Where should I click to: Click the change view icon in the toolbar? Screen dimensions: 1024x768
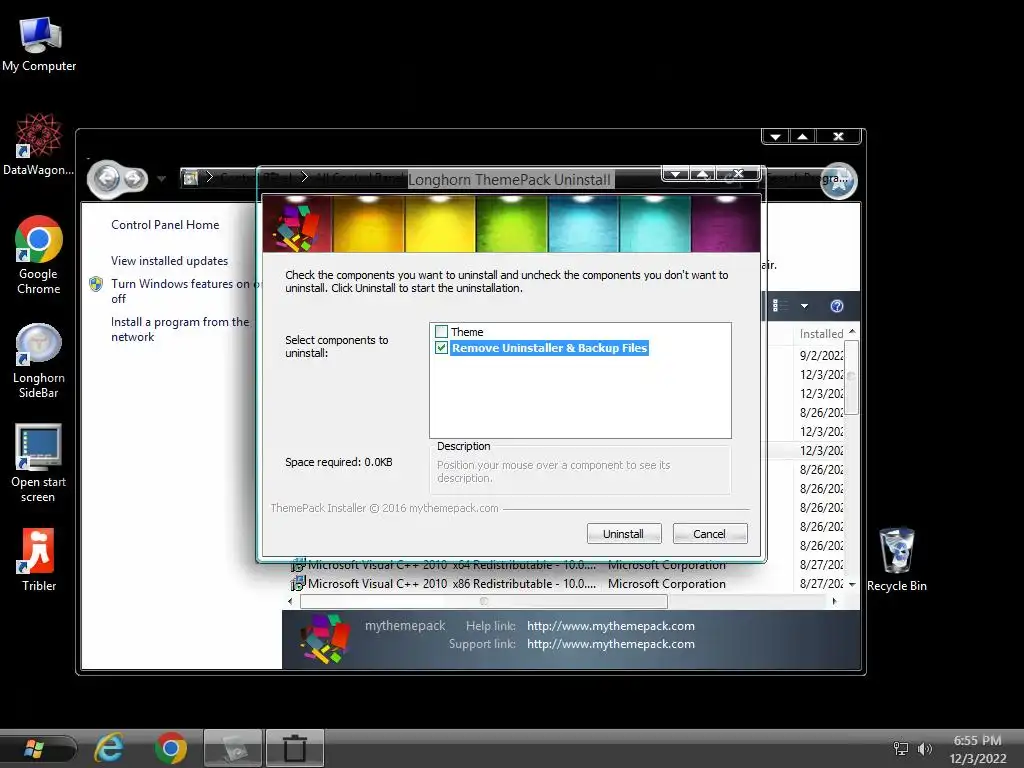click(780, 306)
